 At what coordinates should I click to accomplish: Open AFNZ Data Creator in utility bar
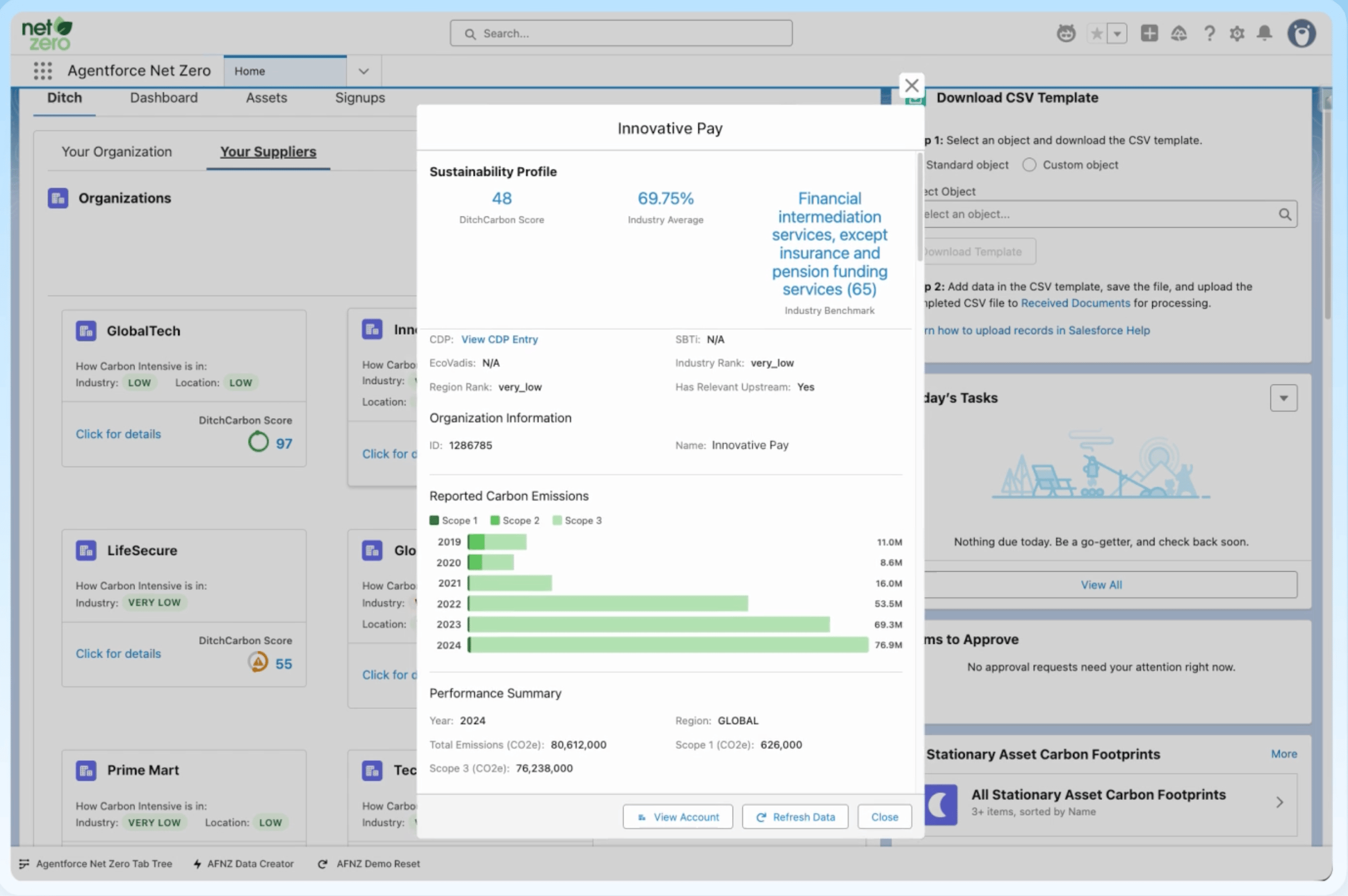[x=244, y=864]
